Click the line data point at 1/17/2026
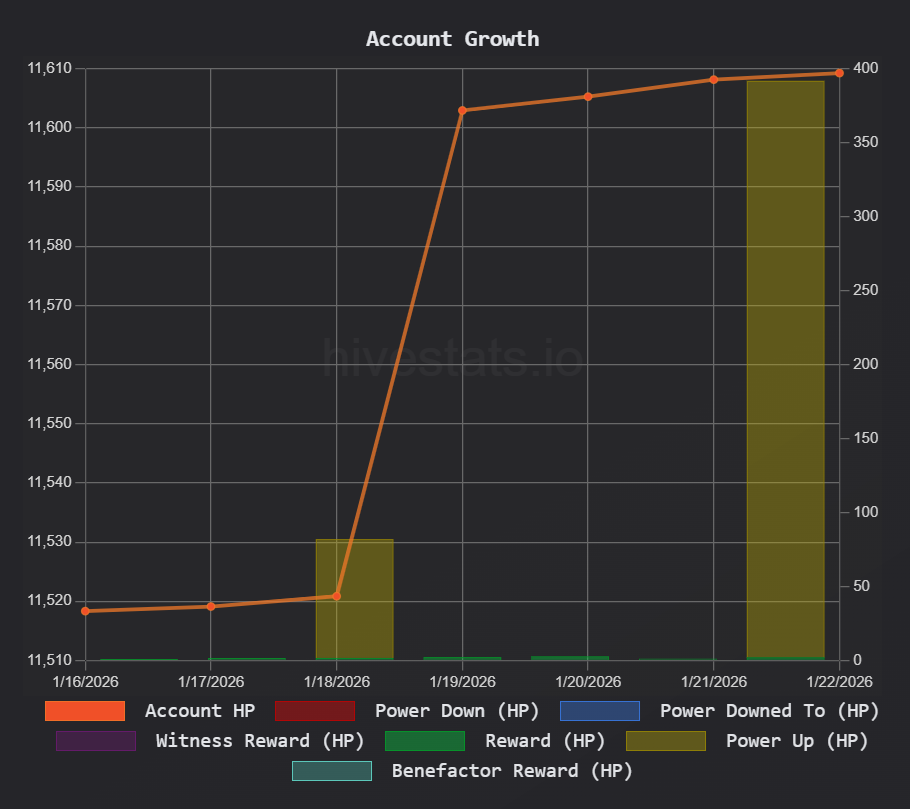The width and height of the screenshot is (910, 809). point(211,606)
